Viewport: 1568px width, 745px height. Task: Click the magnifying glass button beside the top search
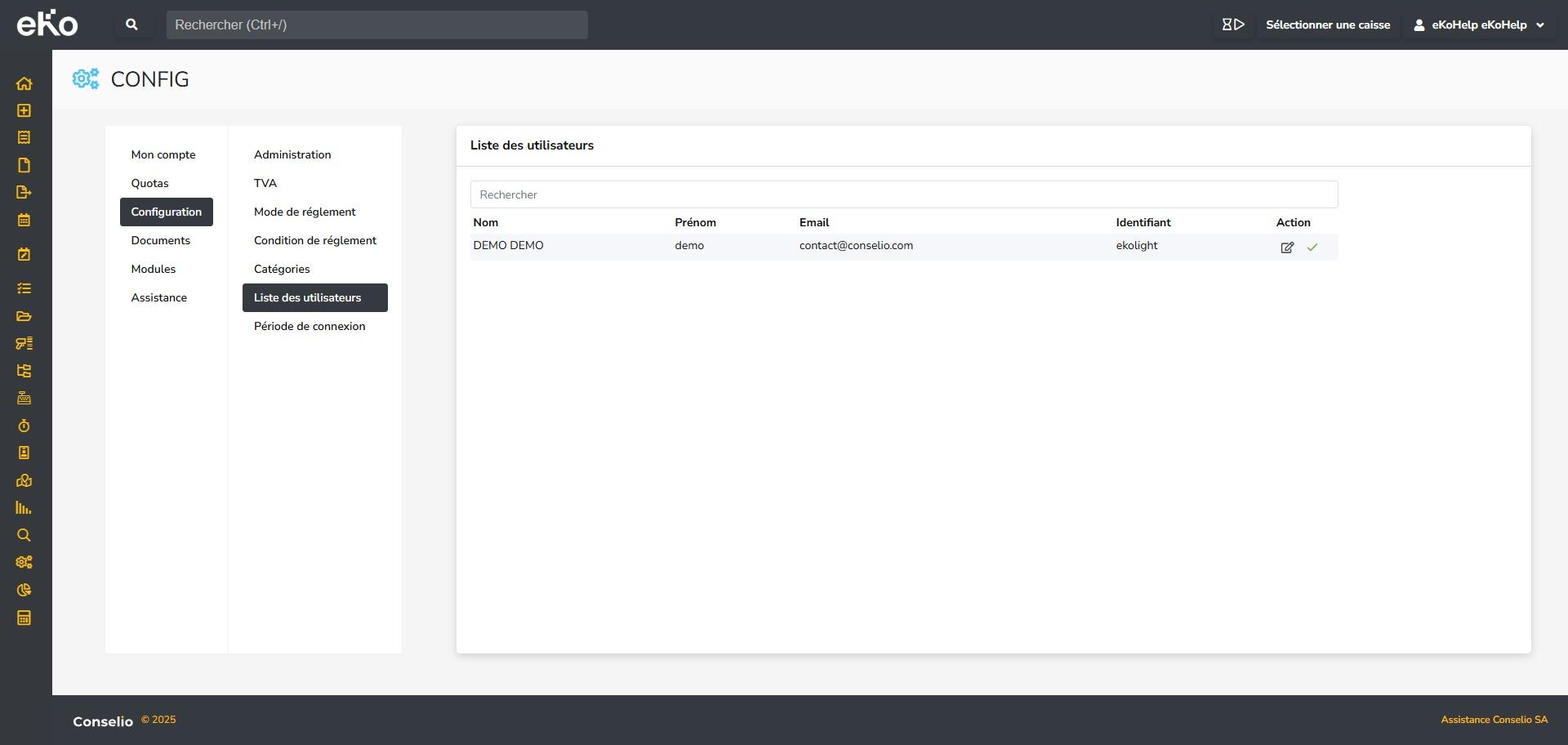click(131, 25)
